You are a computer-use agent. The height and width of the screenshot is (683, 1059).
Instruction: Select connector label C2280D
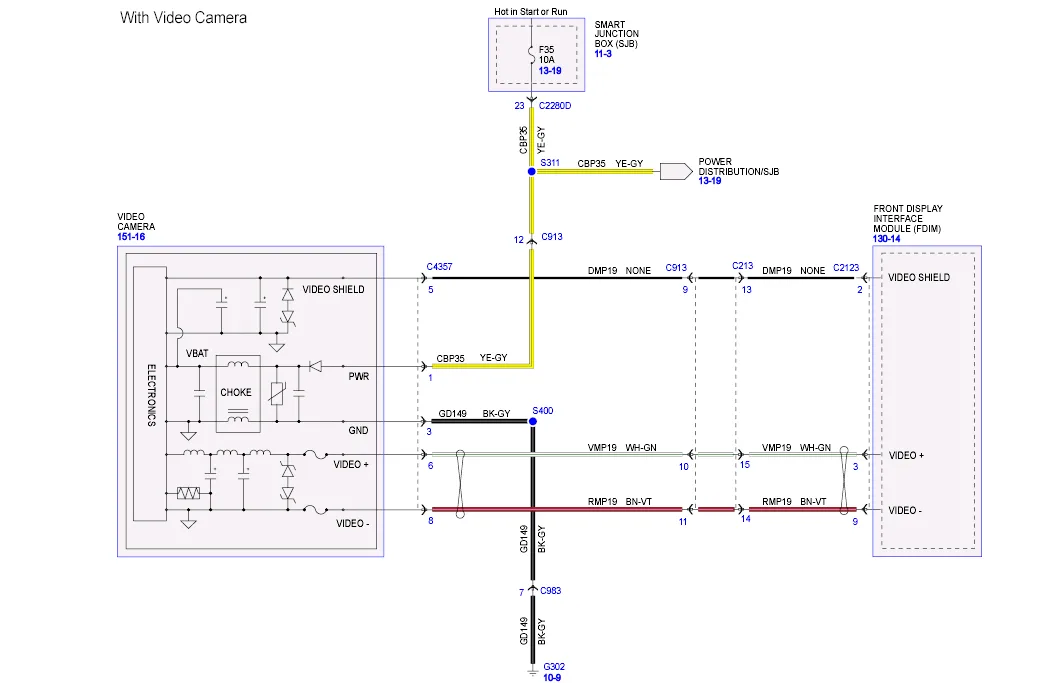tap(554, 105)
